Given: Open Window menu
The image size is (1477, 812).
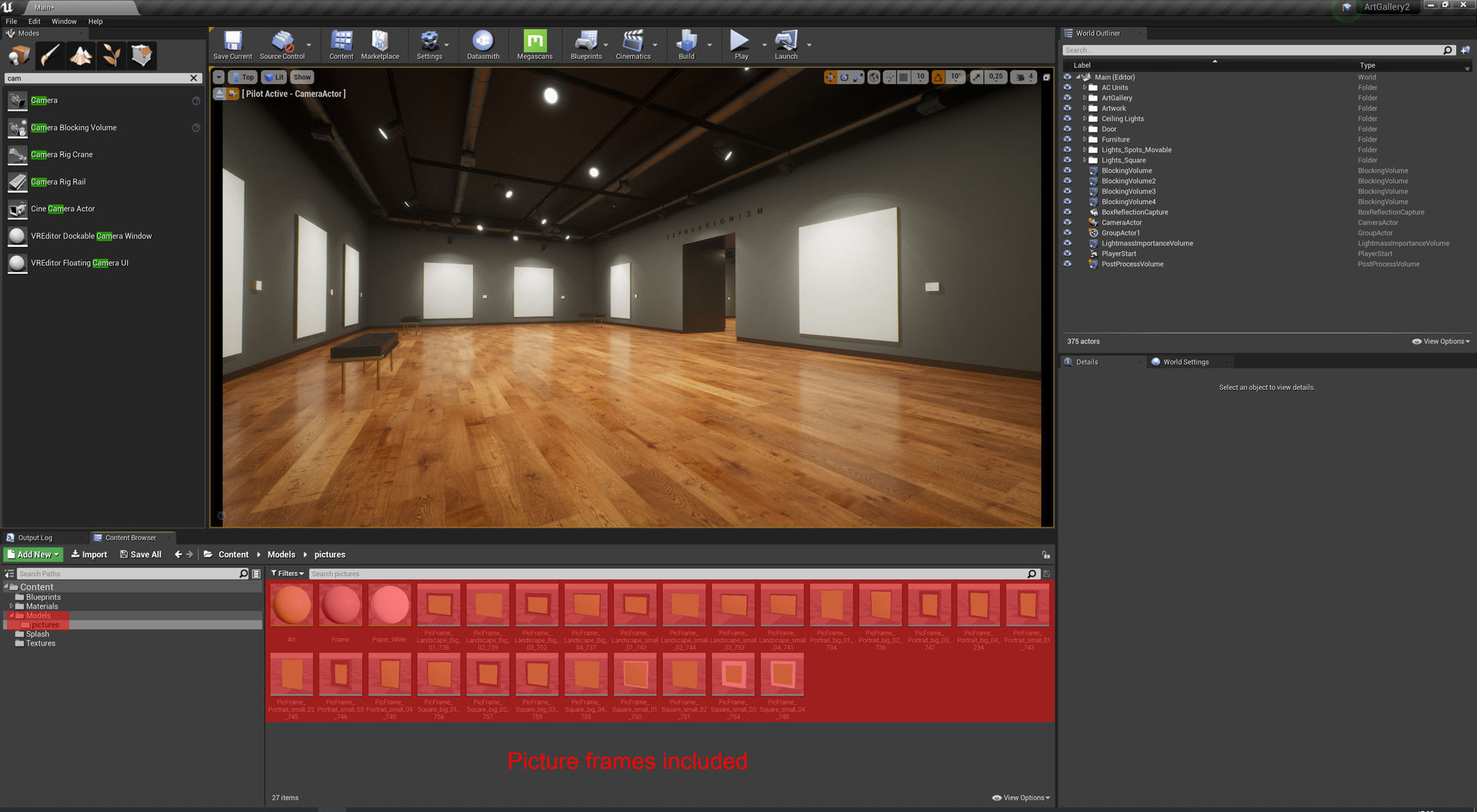Looking at the screenshot, I should [x=64, y=22].
